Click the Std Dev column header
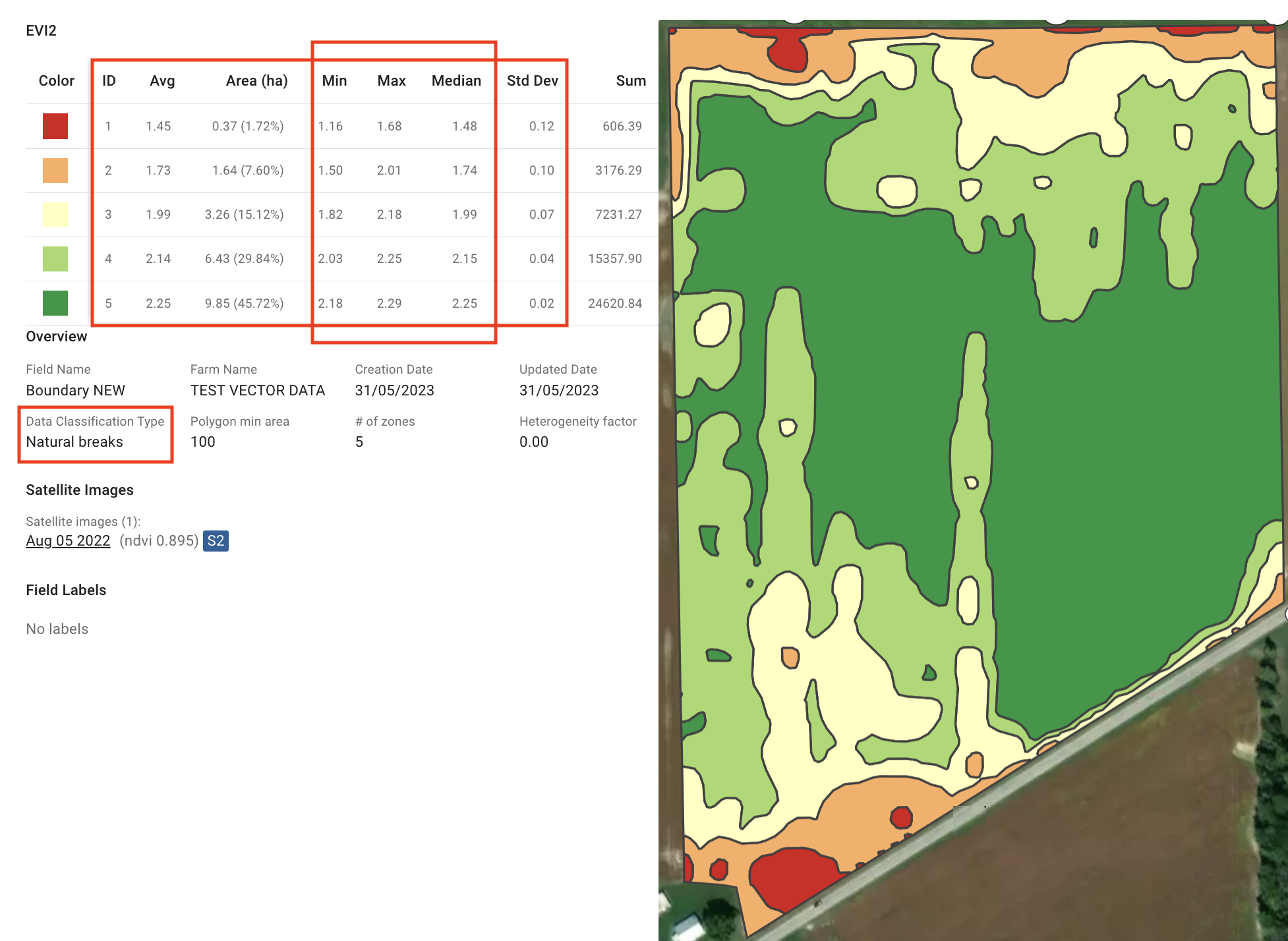Viewport: 1288px width, 941px height. (532, 80)
